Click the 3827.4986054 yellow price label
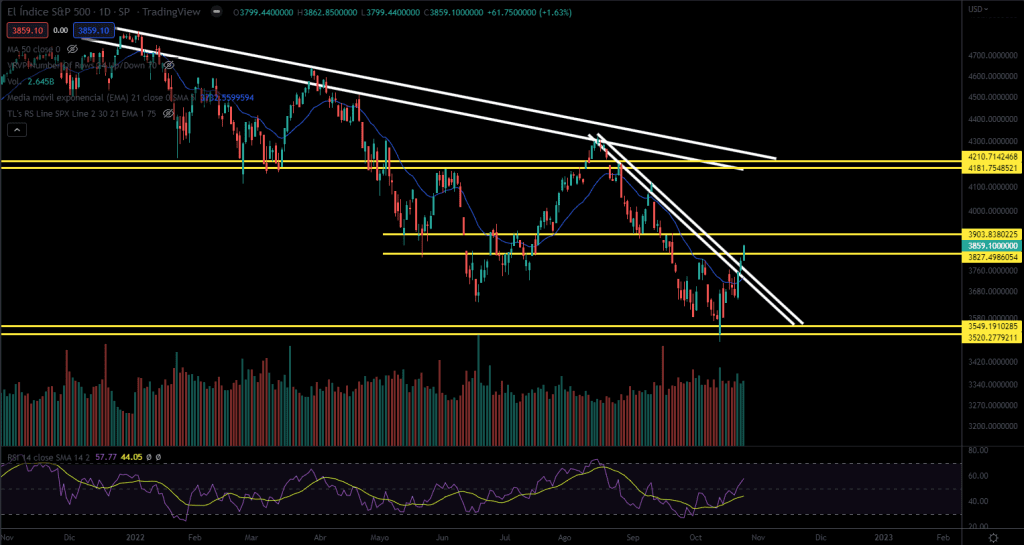1024x545 pixels. (992, 258)
